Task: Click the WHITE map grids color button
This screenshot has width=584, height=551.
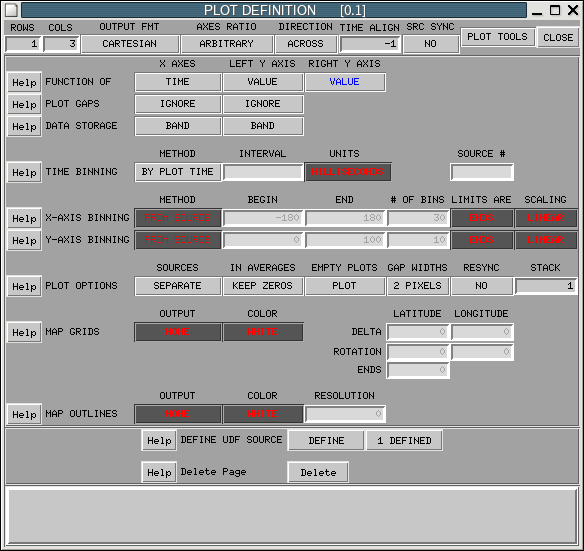Action: [x=263, y=332]
